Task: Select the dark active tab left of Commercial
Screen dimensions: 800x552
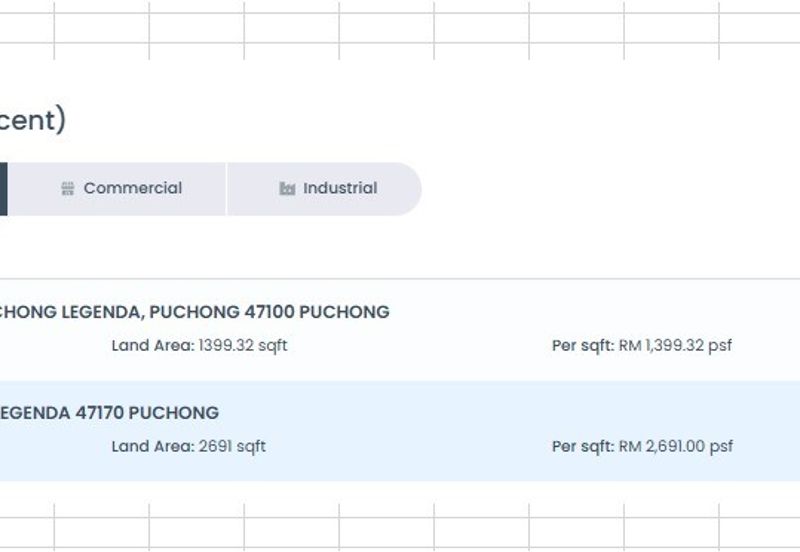Action: pos(3,189)
